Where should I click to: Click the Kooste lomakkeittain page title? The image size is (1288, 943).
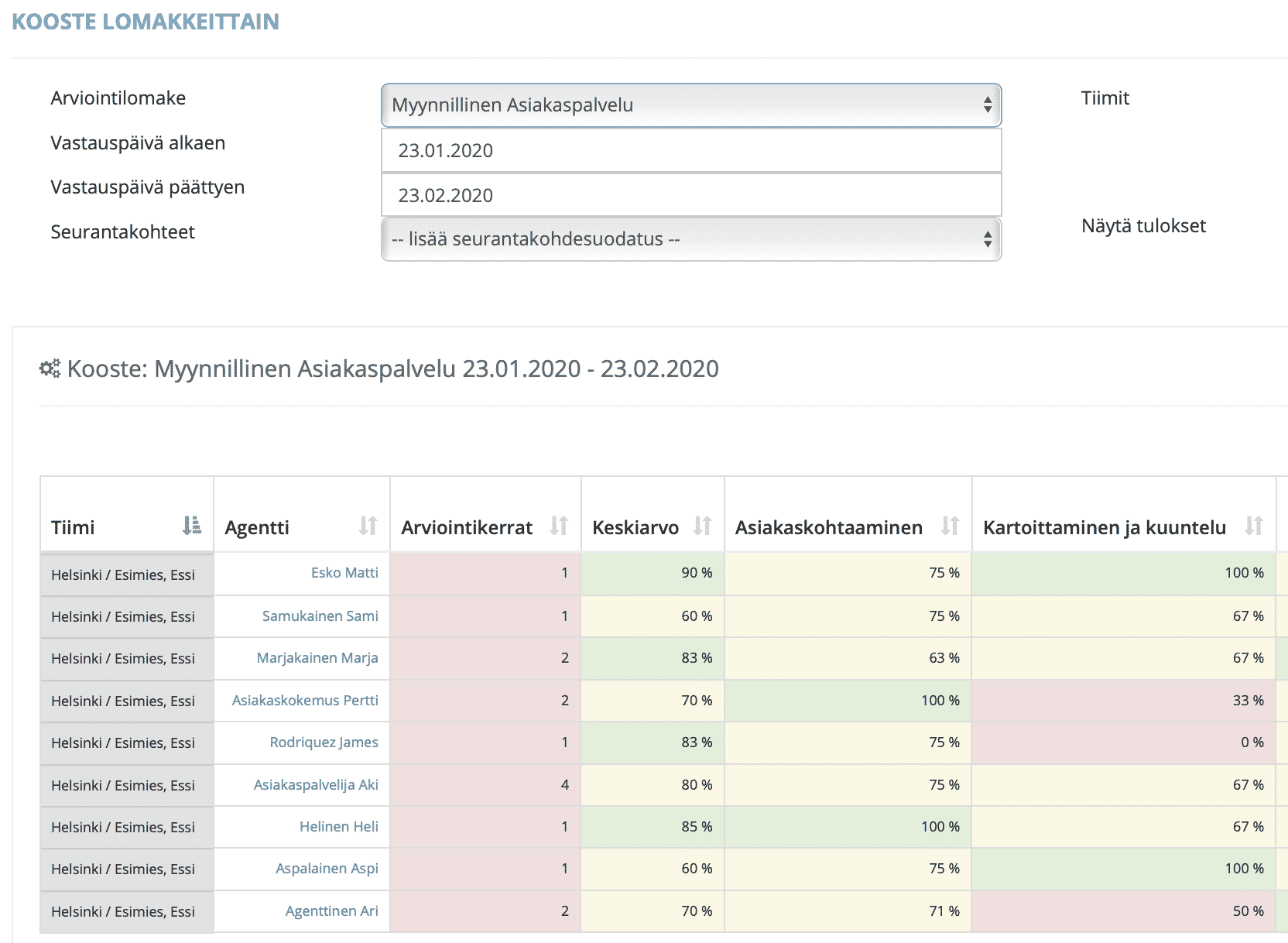[x=146, y=22]
